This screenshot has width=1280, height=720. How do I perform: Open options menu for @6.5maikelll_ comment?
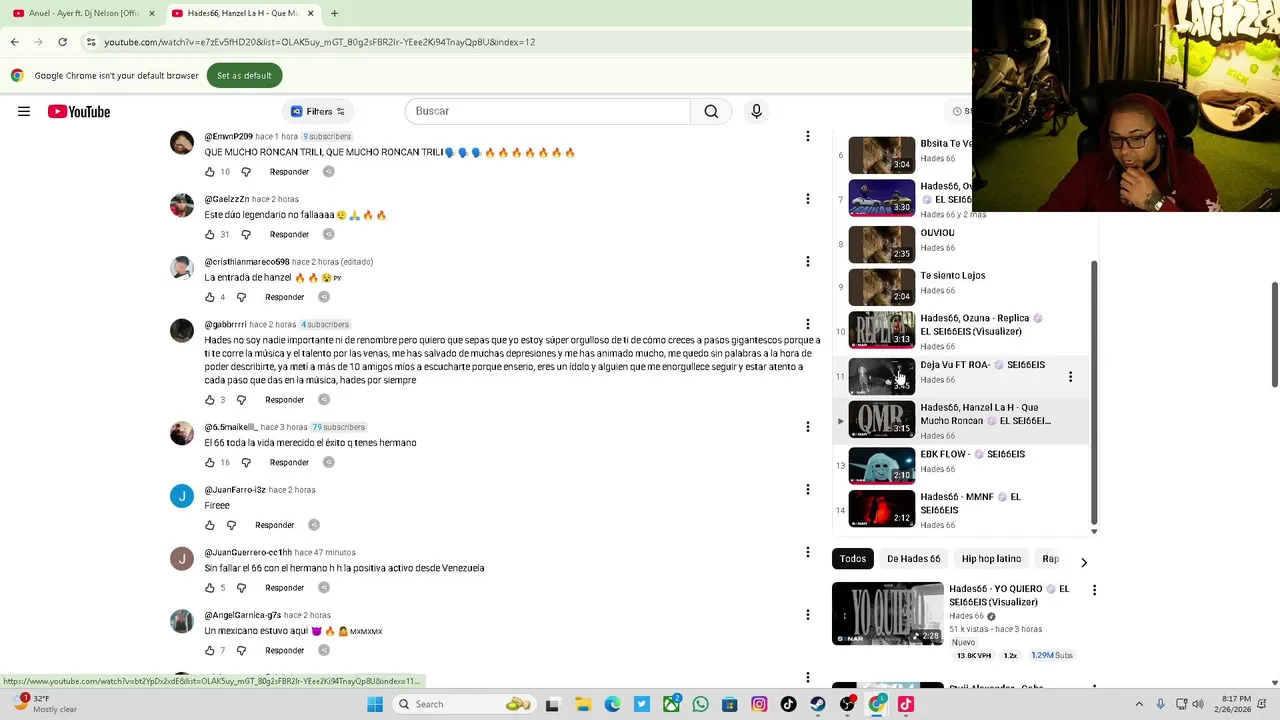(x=808, y=427)
